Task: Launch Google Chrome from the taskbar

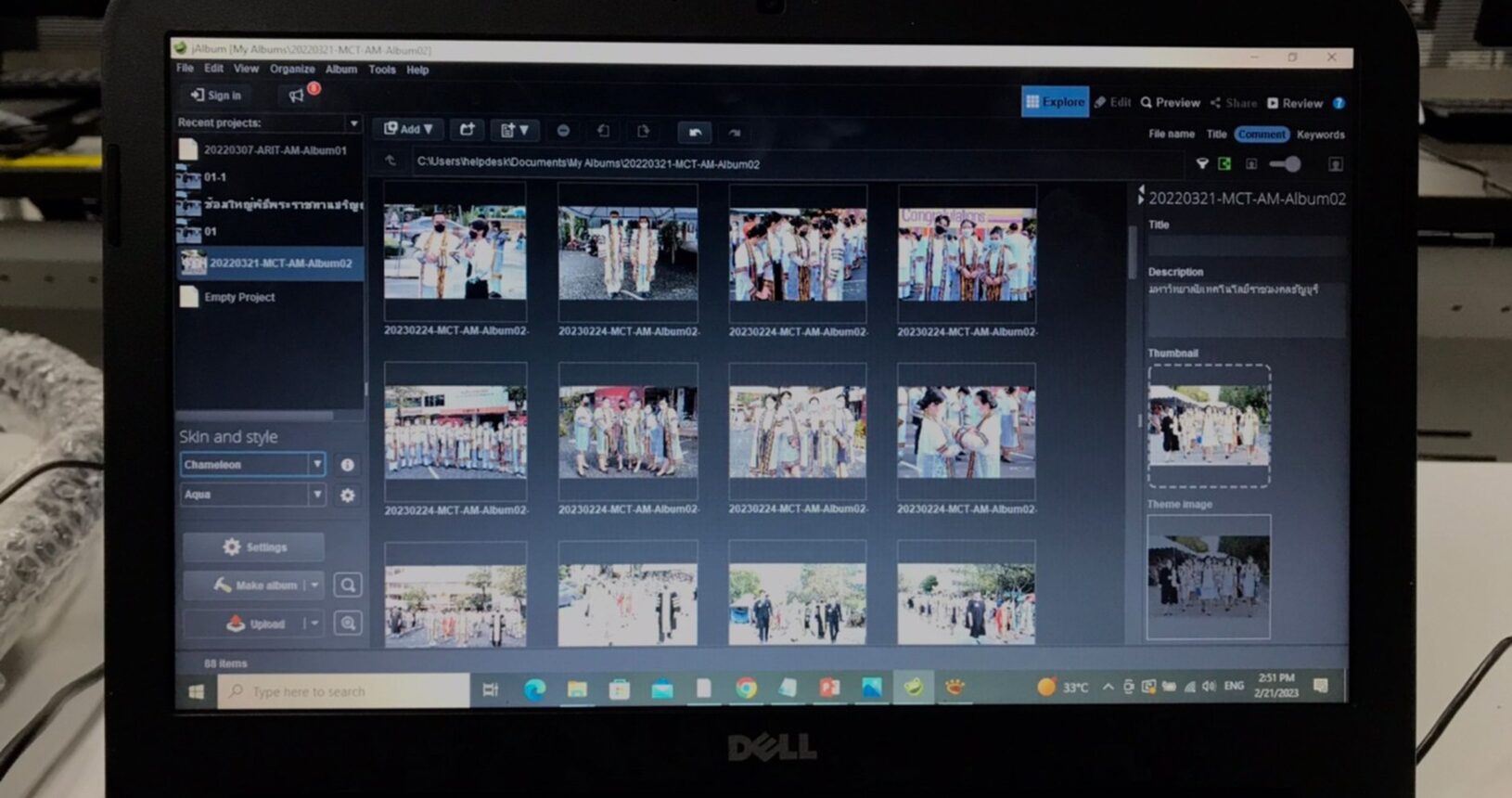Action: (x=746, y=689)
